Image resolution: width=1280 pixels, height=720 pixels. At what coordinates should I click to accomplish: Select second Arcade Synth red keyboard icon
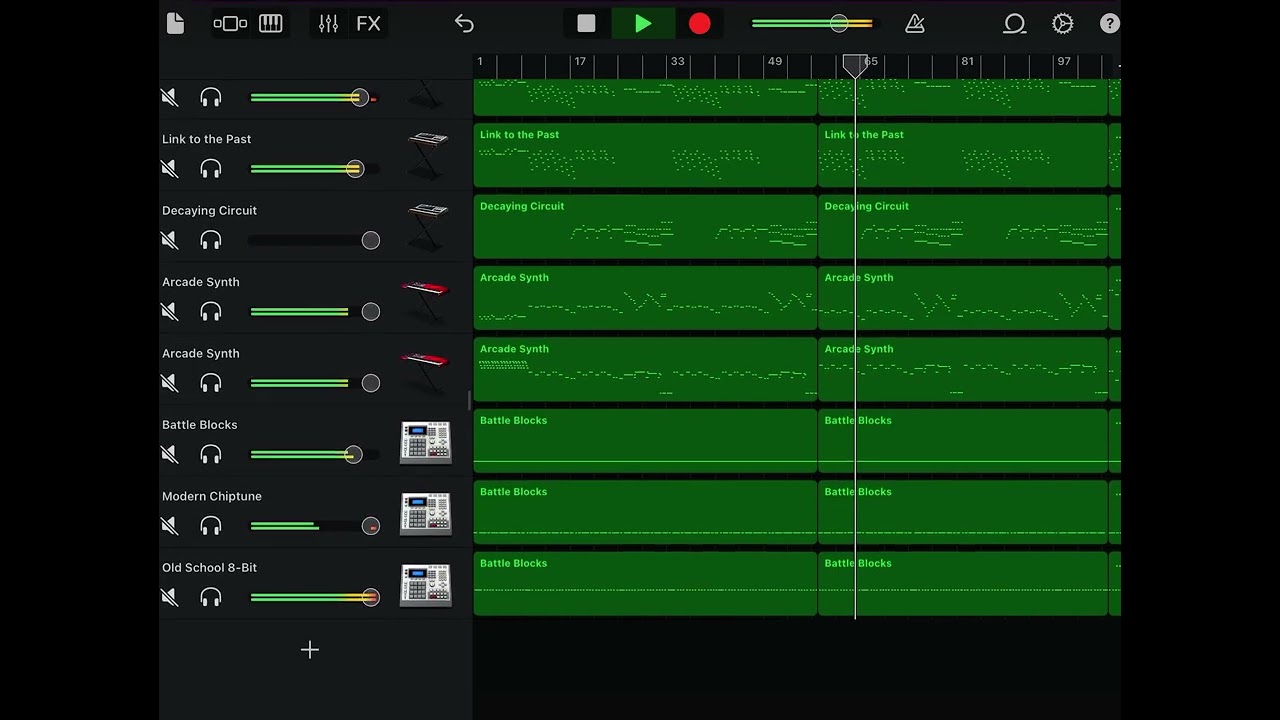[426, 370]
